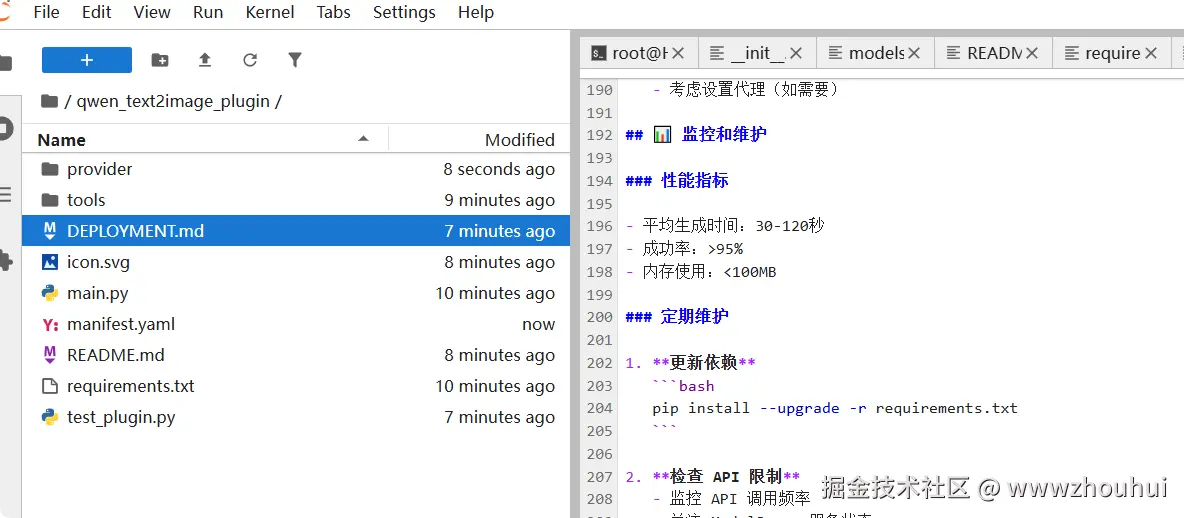
Task: Switch to the root@ terminal tab
Action: point(639,53)
